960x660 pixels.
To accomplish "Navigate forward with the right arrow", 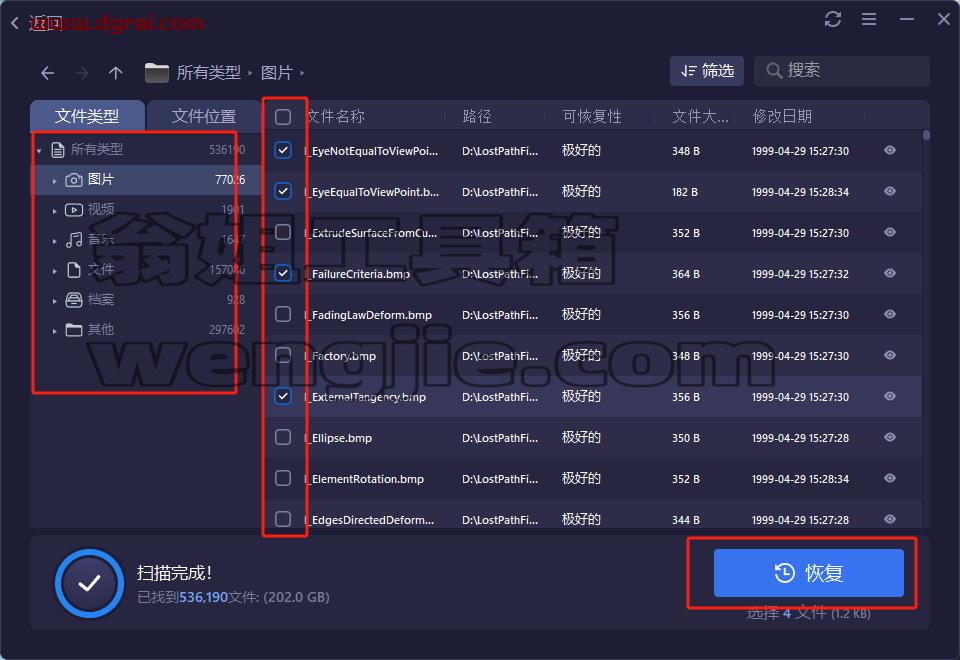I will click(81, 73).
